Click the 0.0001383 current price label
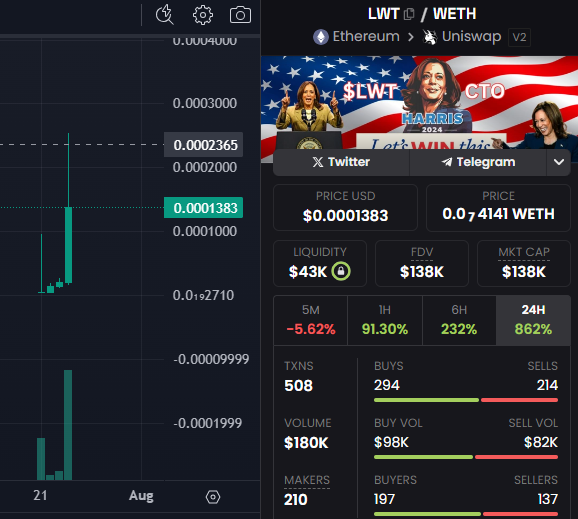Screen dimensions: 578x519 tap(203, 208)
